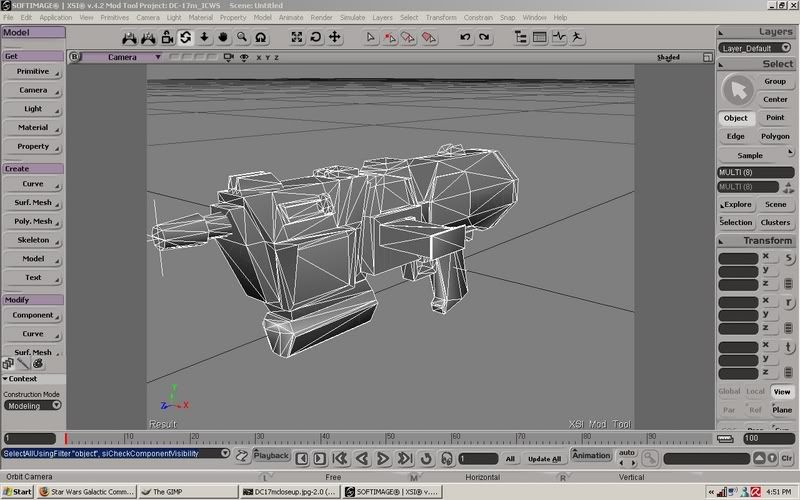This screenshot has height=500, width=800.
Task: Open the Explorer tree view icon
Action: (521, 37)
